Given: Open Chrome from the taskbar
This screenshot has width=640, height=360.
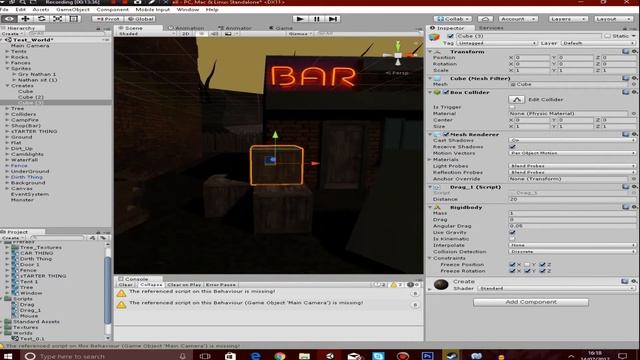Looking at the screenshot, I should [280, 356].
